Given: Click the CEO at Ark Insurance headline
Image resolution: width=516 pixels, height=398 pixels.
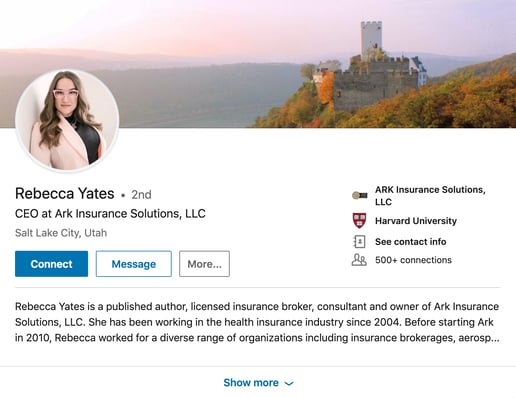Looking at the screenshot, I should pyautogui.click(x=110, y=214).
